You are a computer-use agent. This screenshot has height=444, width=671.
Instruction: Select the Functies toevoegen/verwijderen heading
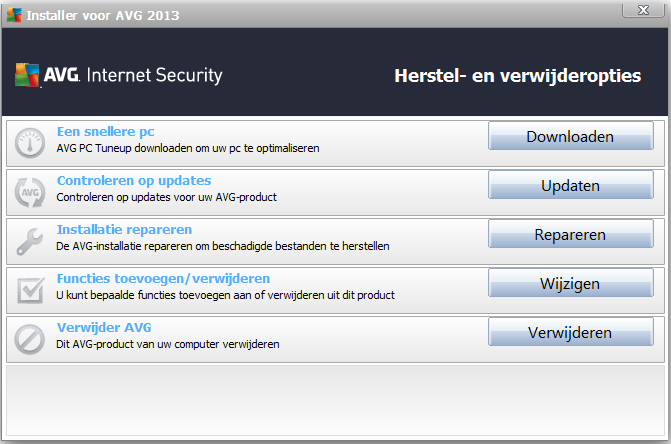coord(163,279)
